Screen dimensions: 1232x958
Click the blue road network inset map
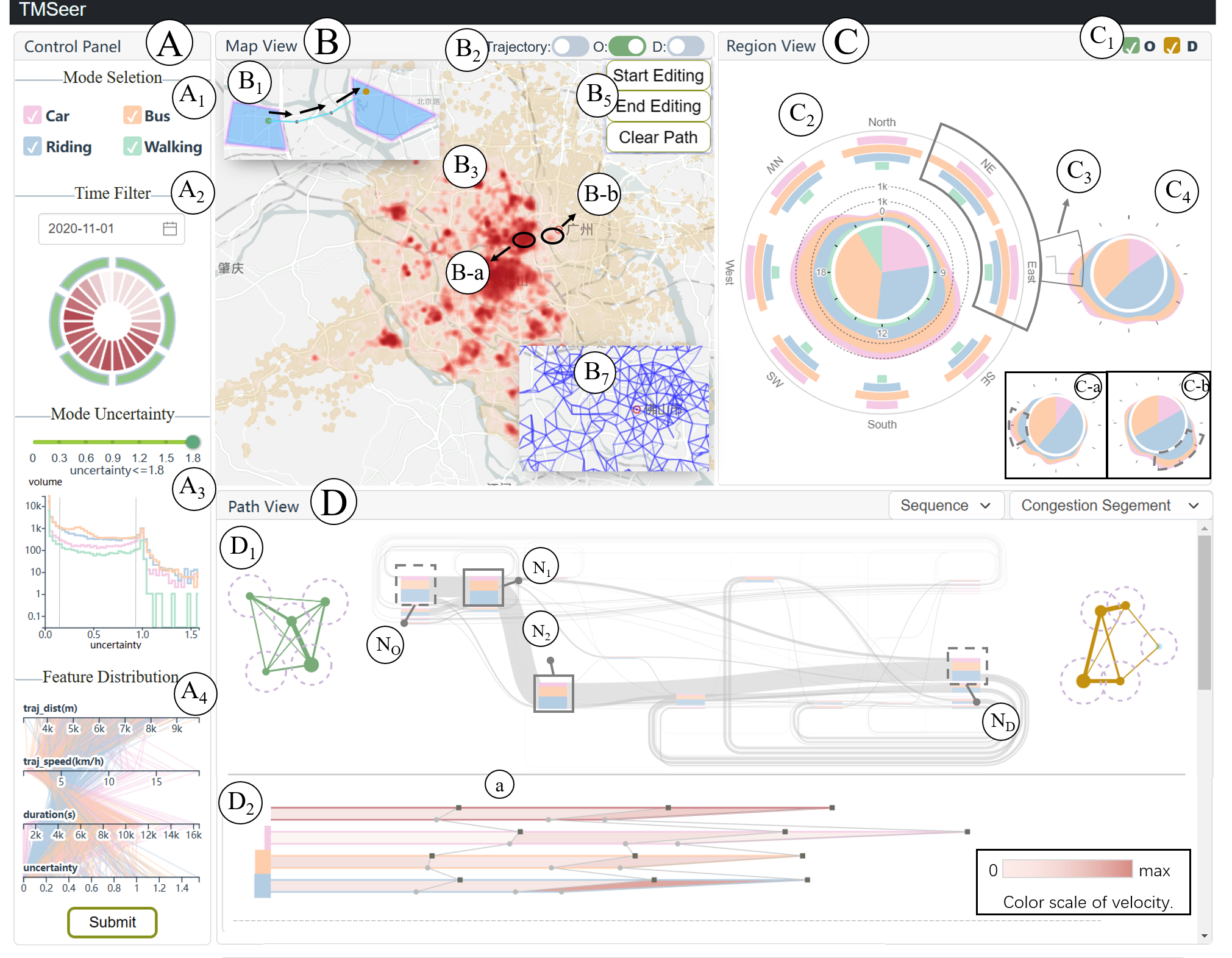click(614, 408)
